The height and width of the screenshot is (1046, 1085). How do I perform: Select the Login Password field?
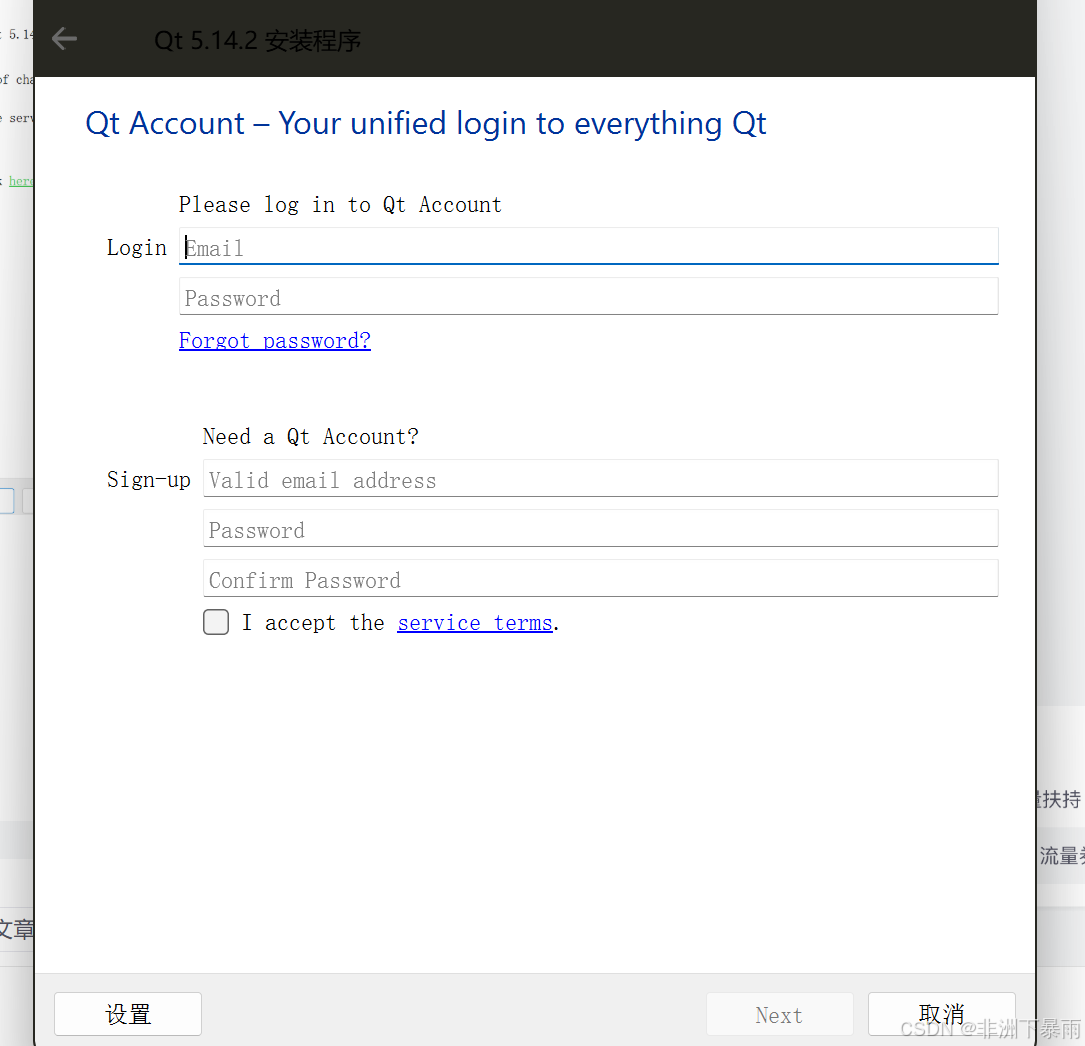(588, 297)
